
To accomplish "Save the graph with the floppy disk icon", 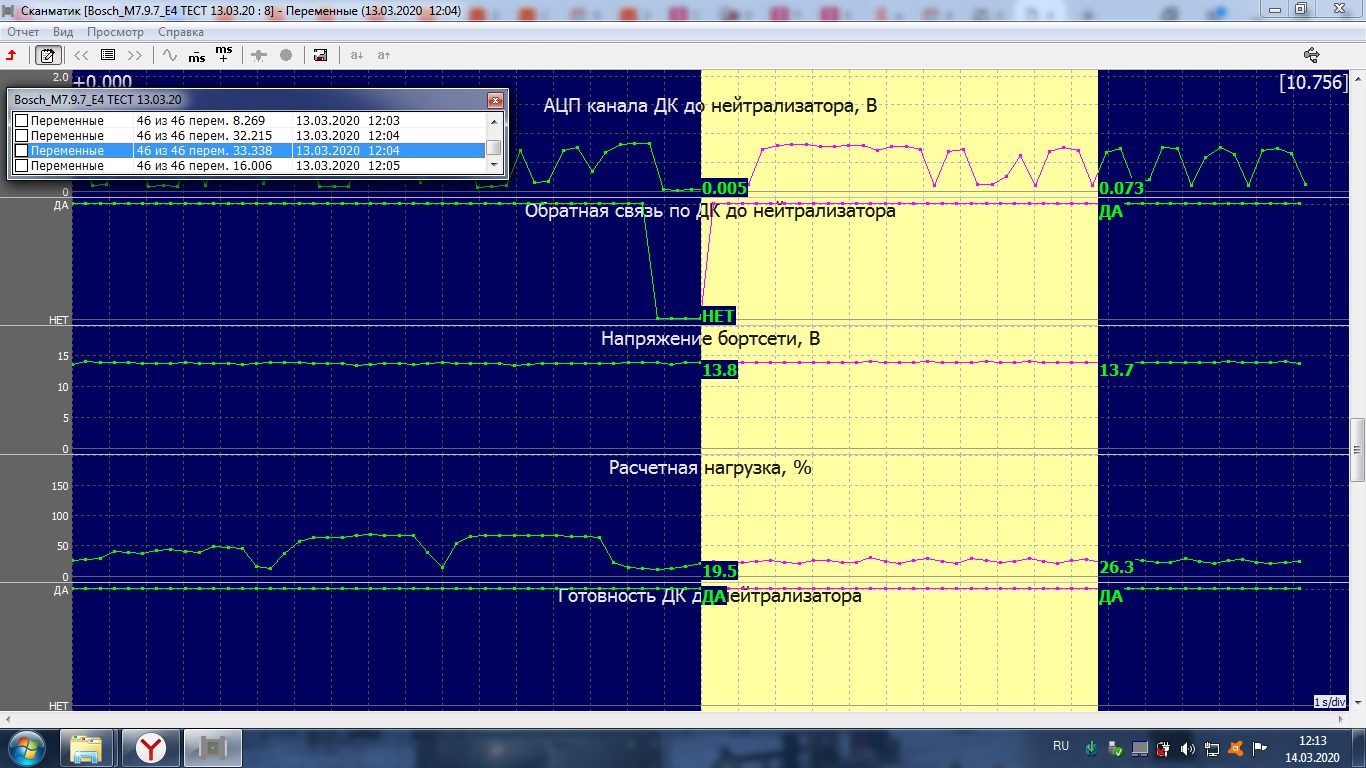I will 321,55.
